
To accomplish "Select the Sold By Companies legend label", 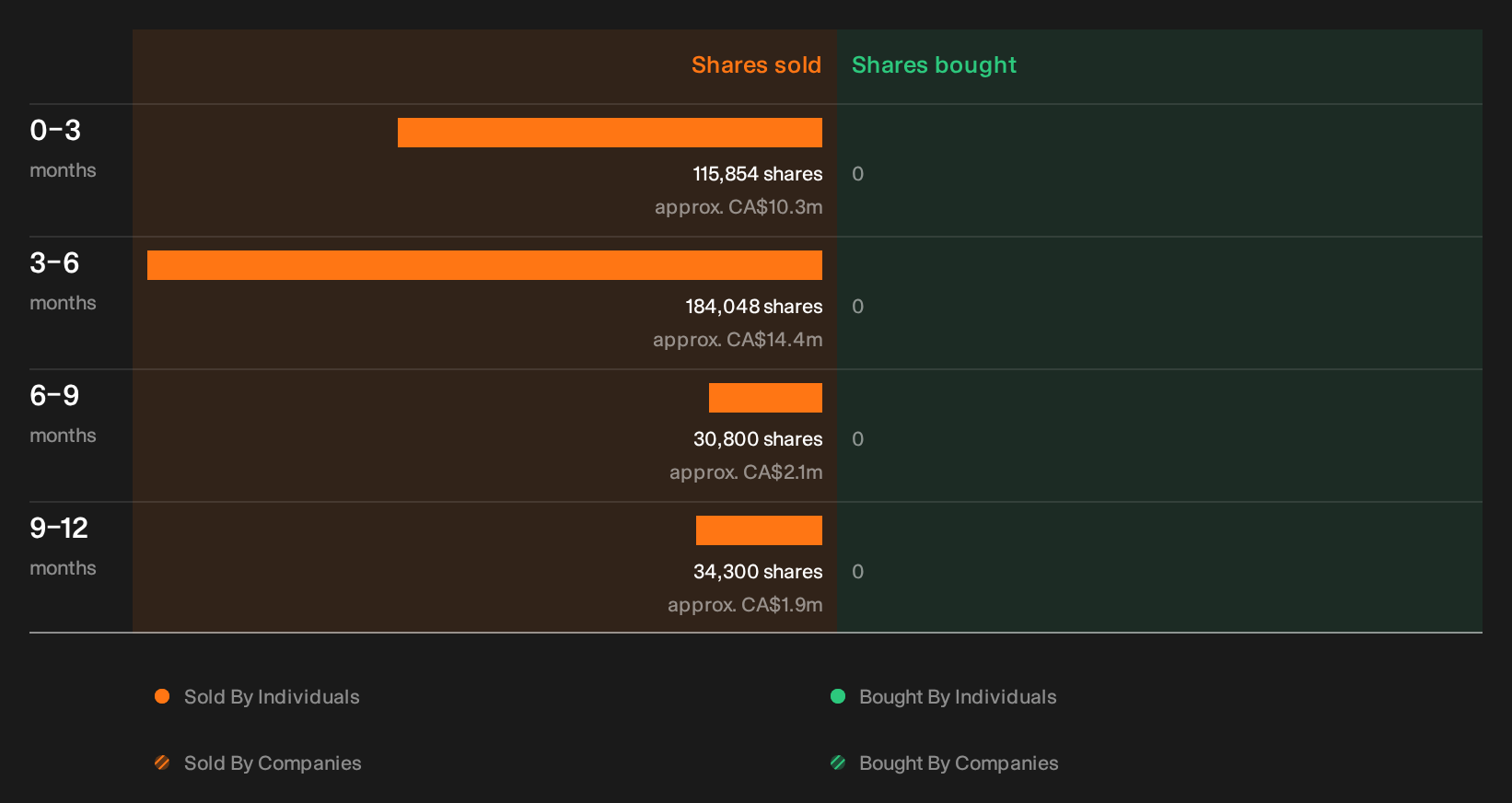I will pyautogui.click(x=273, y=763).
